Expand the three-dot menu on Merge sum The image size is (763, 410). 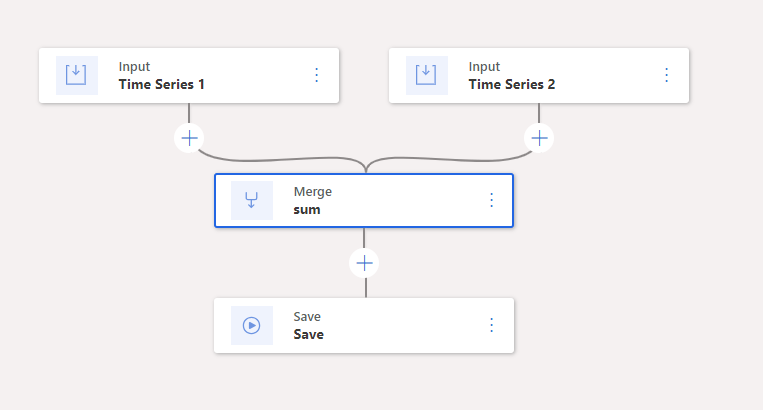click(x=491, y=200)
